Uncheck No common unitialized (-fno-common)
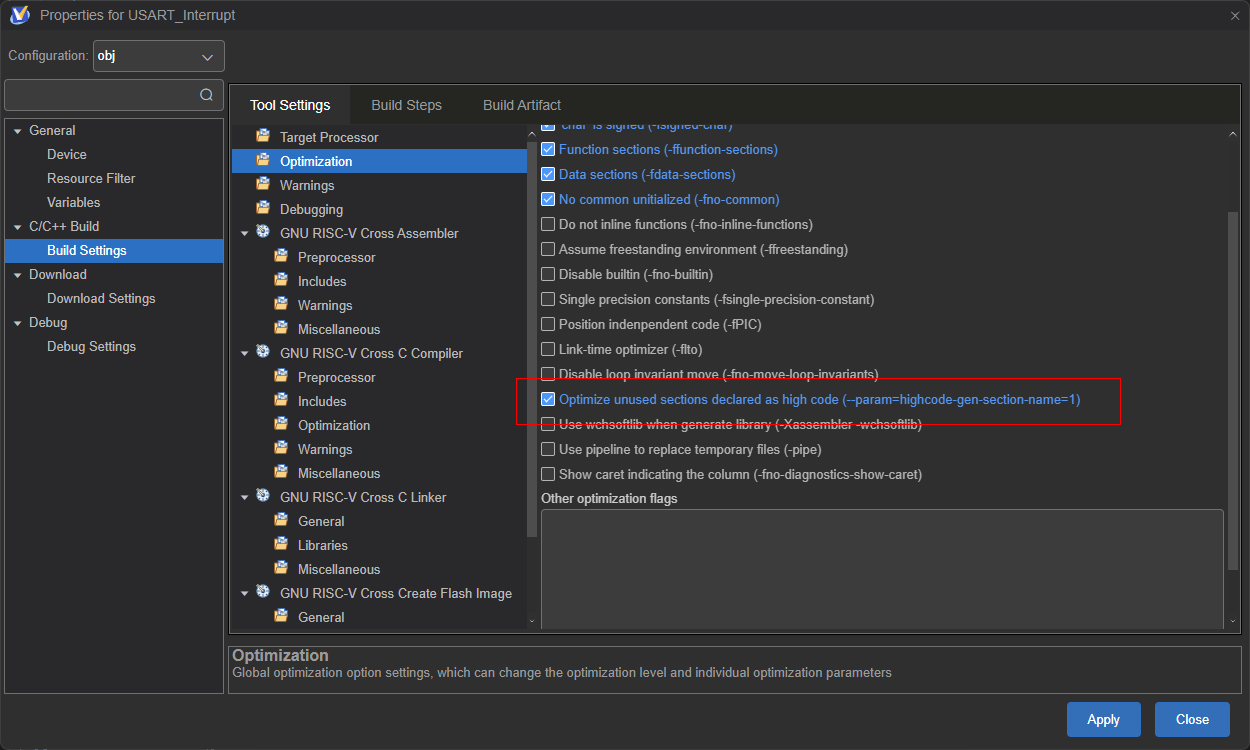This screenshot has height=750, width=1250. pos(548,199)
